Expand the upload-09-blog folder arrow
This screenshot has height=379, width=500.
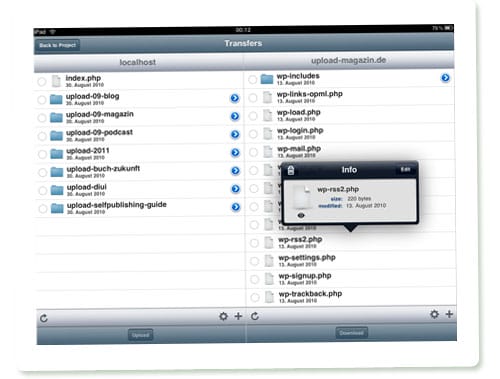235,98
